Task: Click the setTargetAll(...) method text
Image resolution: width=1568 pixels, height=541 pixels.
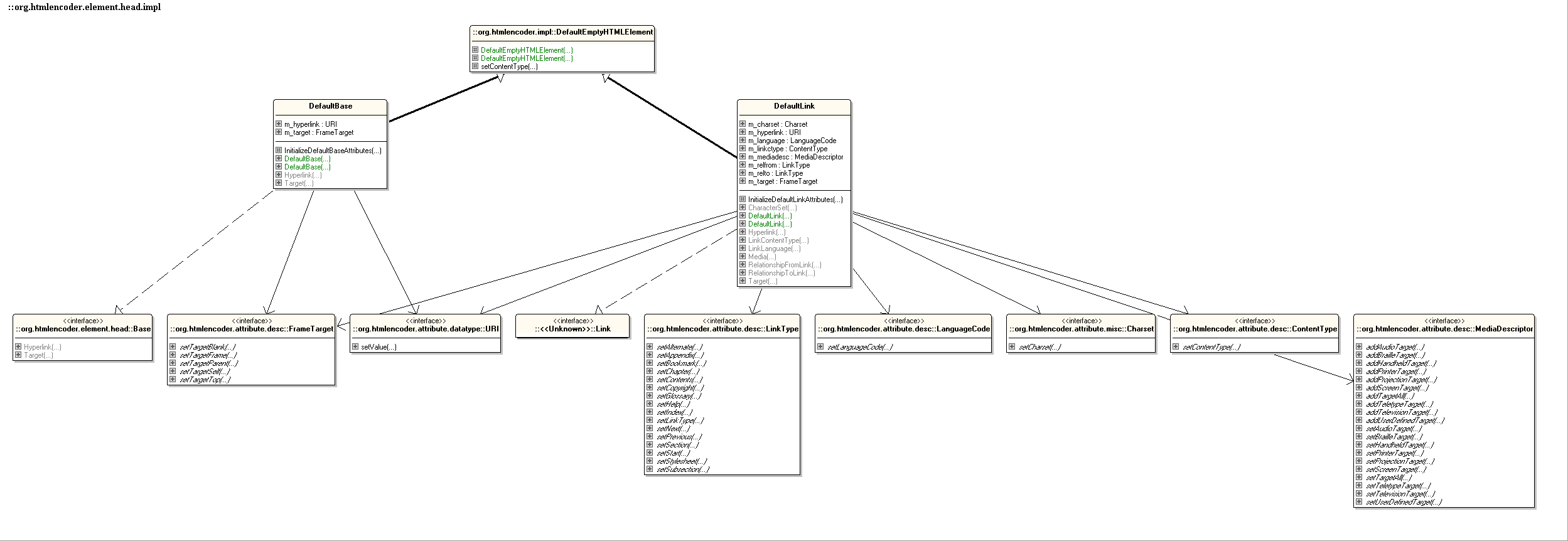Action: click(x=1388, y=478)
